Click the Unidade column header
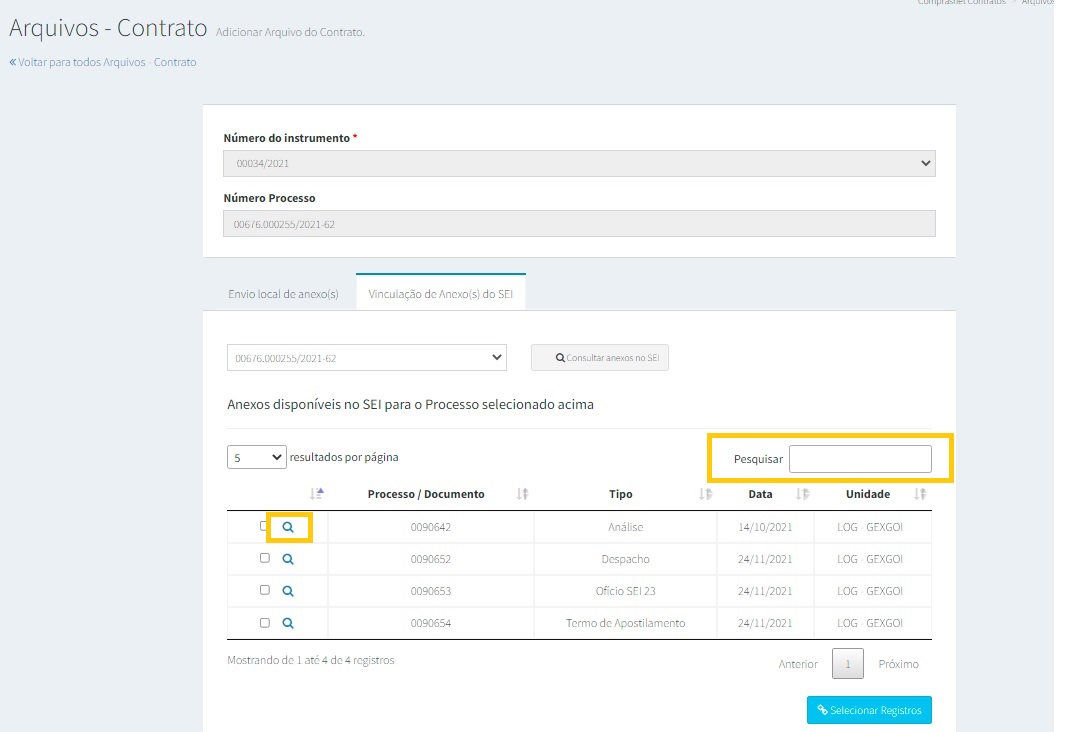The width and height of the screenshot is (1066, 732). pos(867,494)
